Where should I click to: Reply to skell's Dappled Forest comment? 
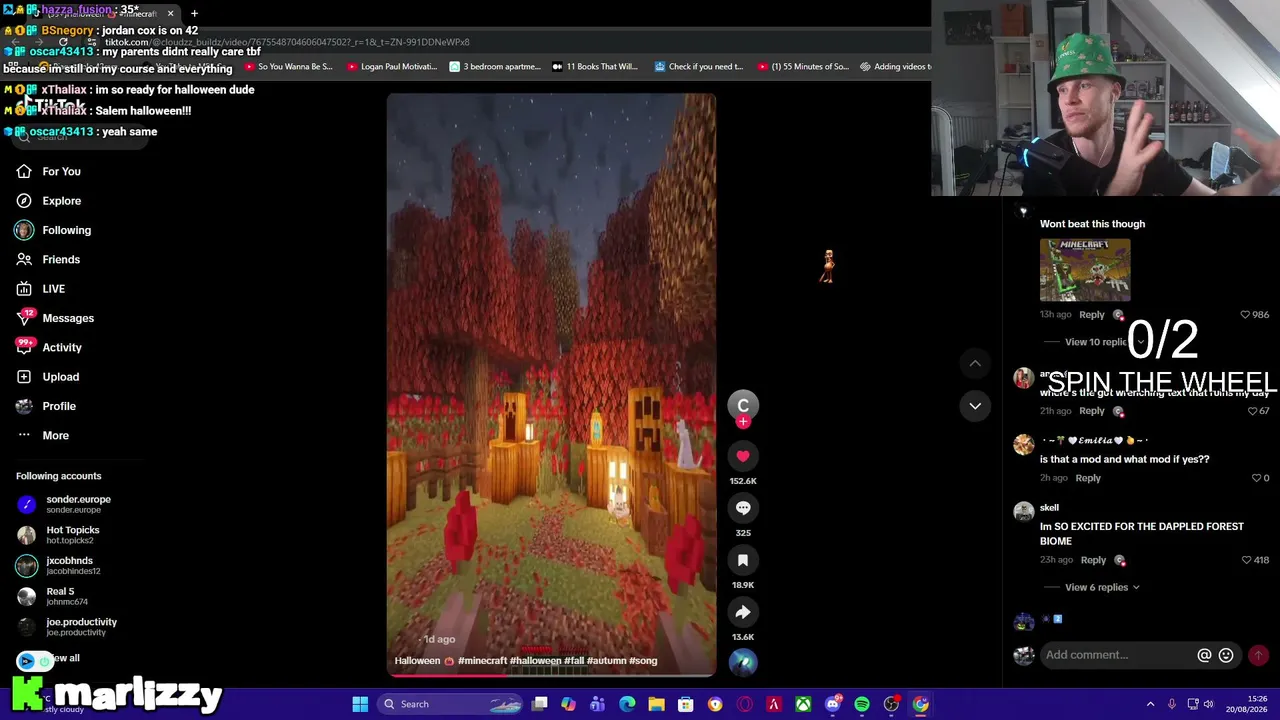click(1093, 560)
